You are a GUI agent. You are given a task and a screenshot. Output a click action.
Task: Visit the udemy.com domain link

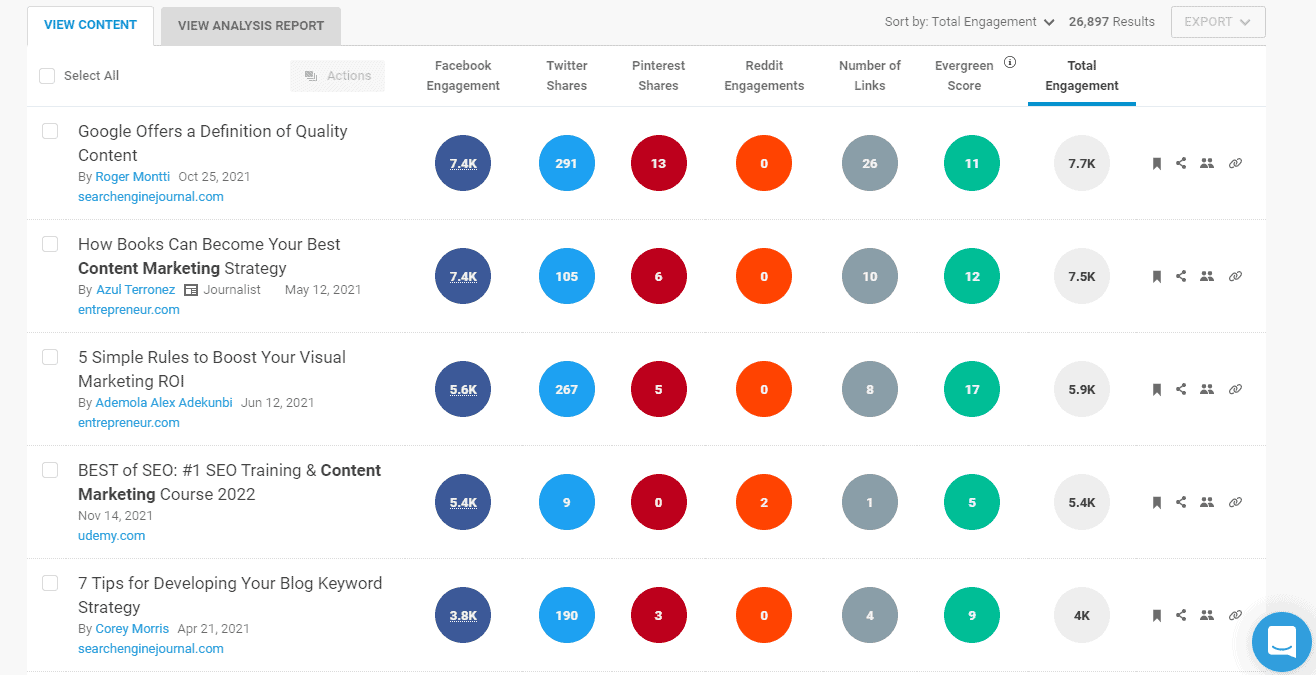point(111,536)
